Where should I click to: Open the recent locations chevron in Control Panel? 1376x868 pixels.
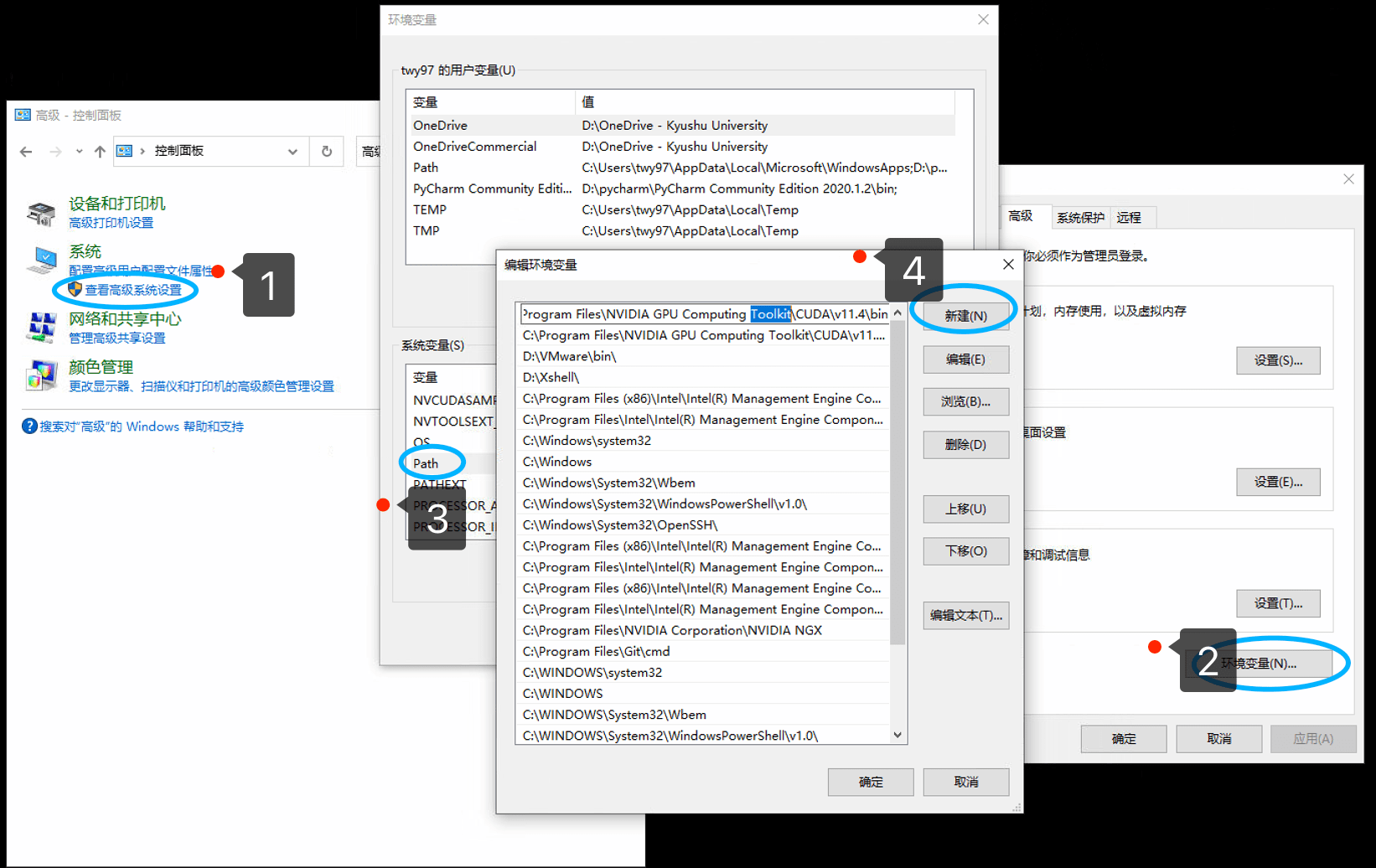[79, 152]
